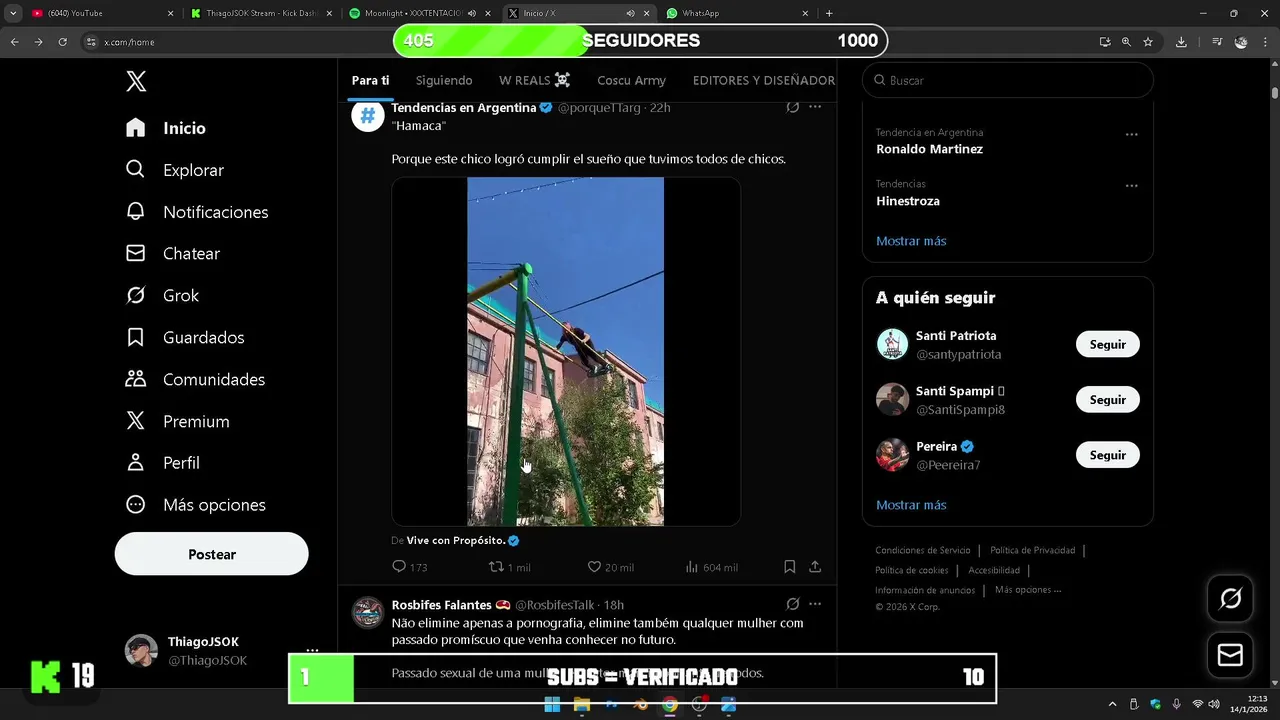Image resolution: width=1280 pixels, height=720 pixels.
Task: Click the install app icon in address bar
Action: point(1105,42)
